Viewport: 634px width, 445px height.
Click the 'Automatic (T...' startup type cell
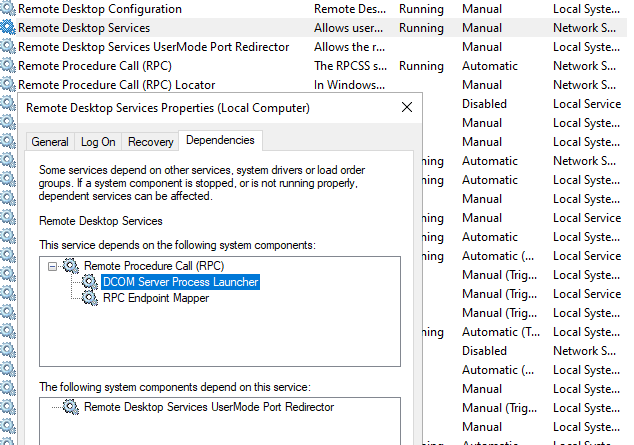point(501,332)
